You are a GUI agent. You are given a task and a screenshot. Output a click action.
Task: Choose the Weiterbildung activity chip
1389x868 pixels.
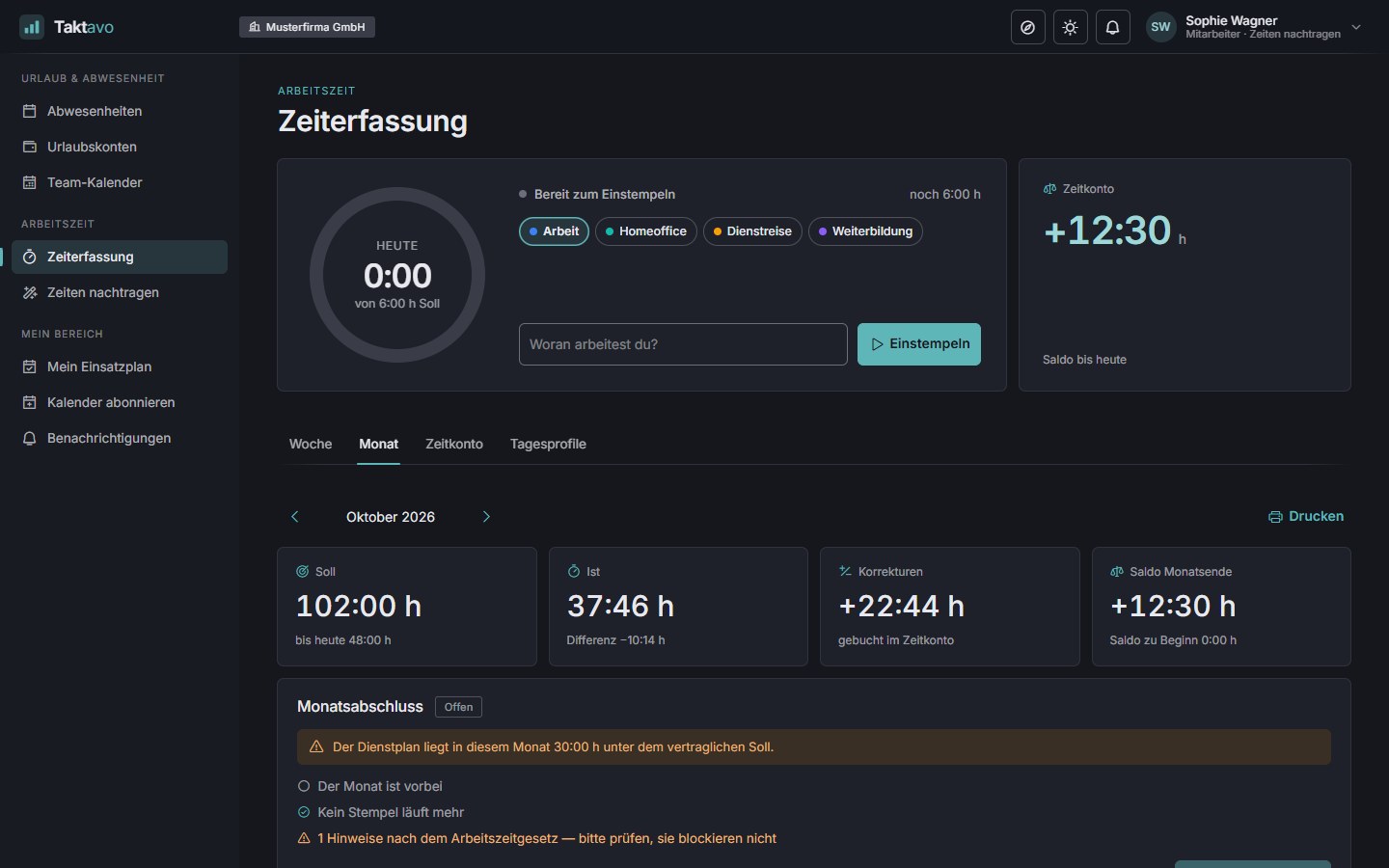(865, 231)
